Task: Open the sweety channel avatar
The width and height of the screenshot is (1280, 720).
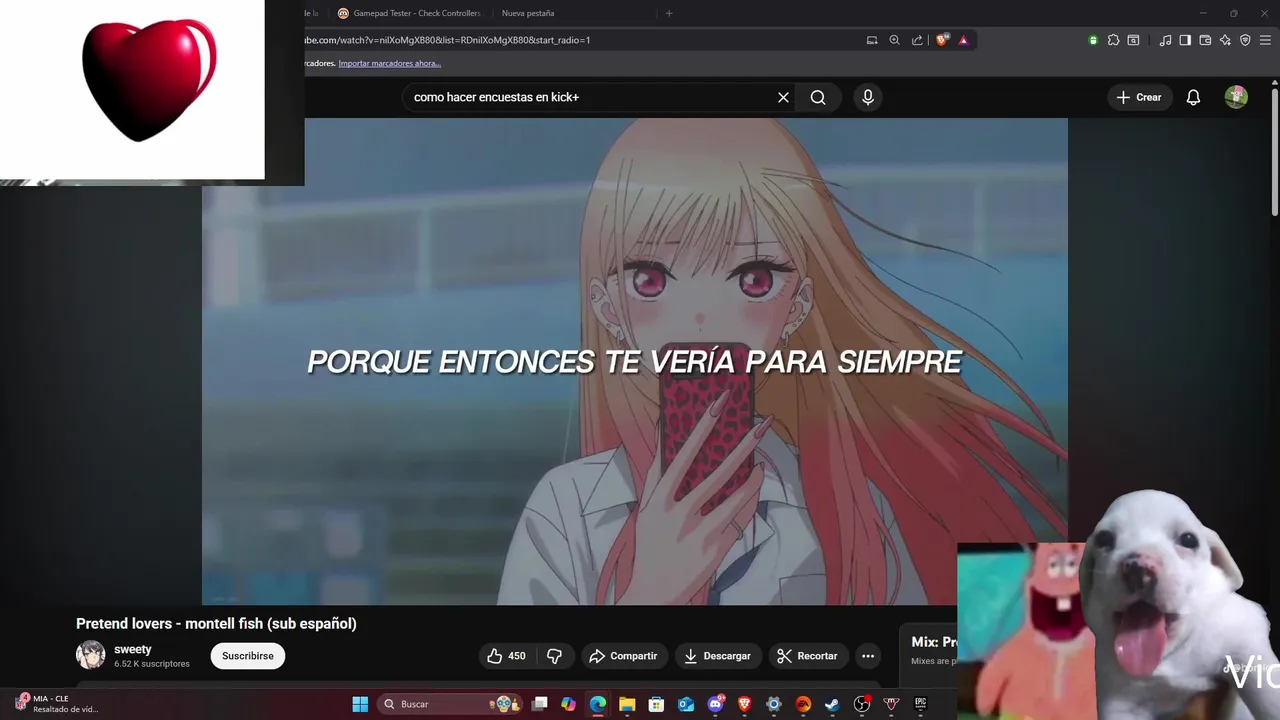Action: [x=90, y=655]
